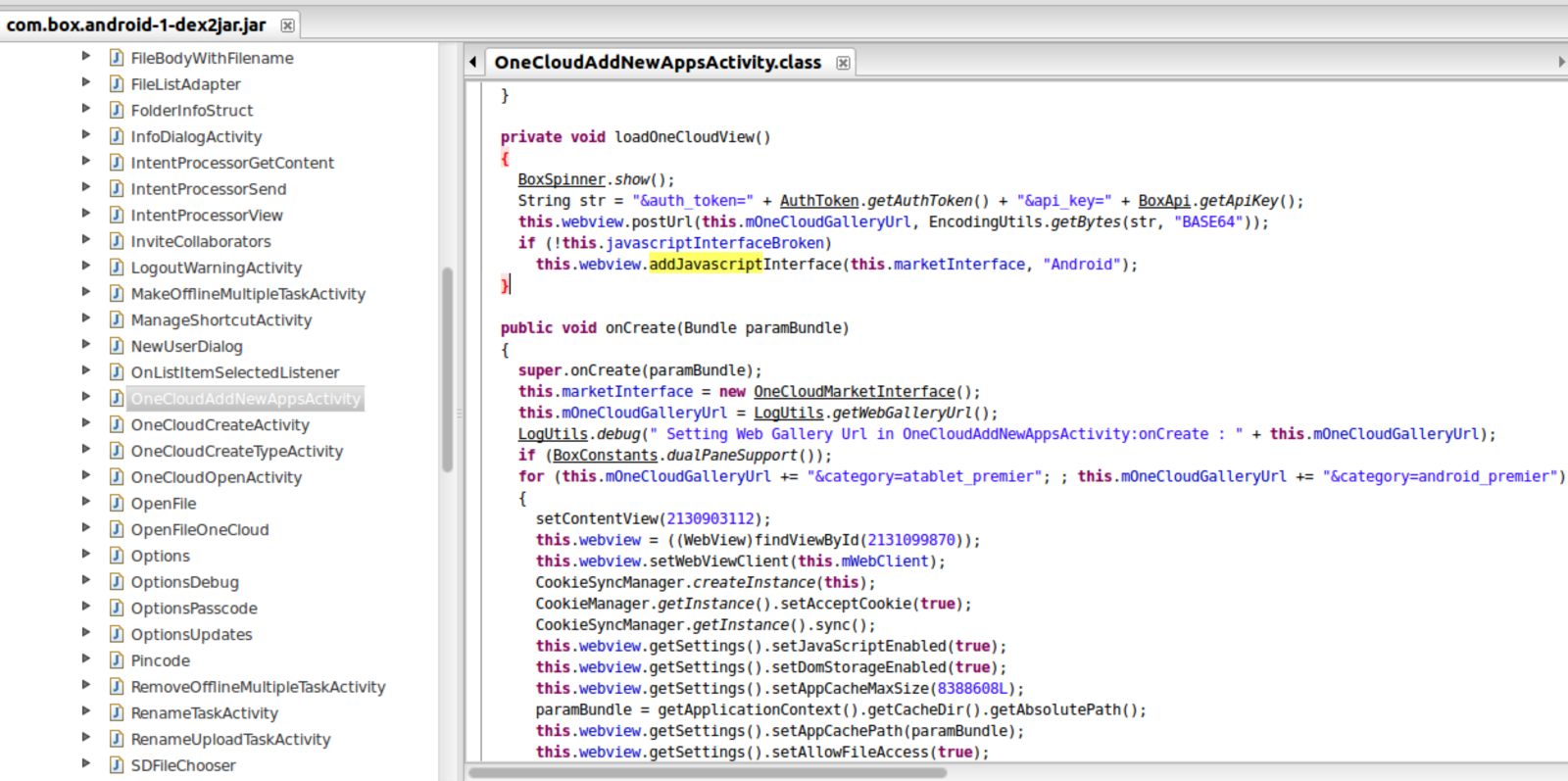1568x781 pixels.
Task: Open the BoxConstants class link
Action: coord(605,456)
